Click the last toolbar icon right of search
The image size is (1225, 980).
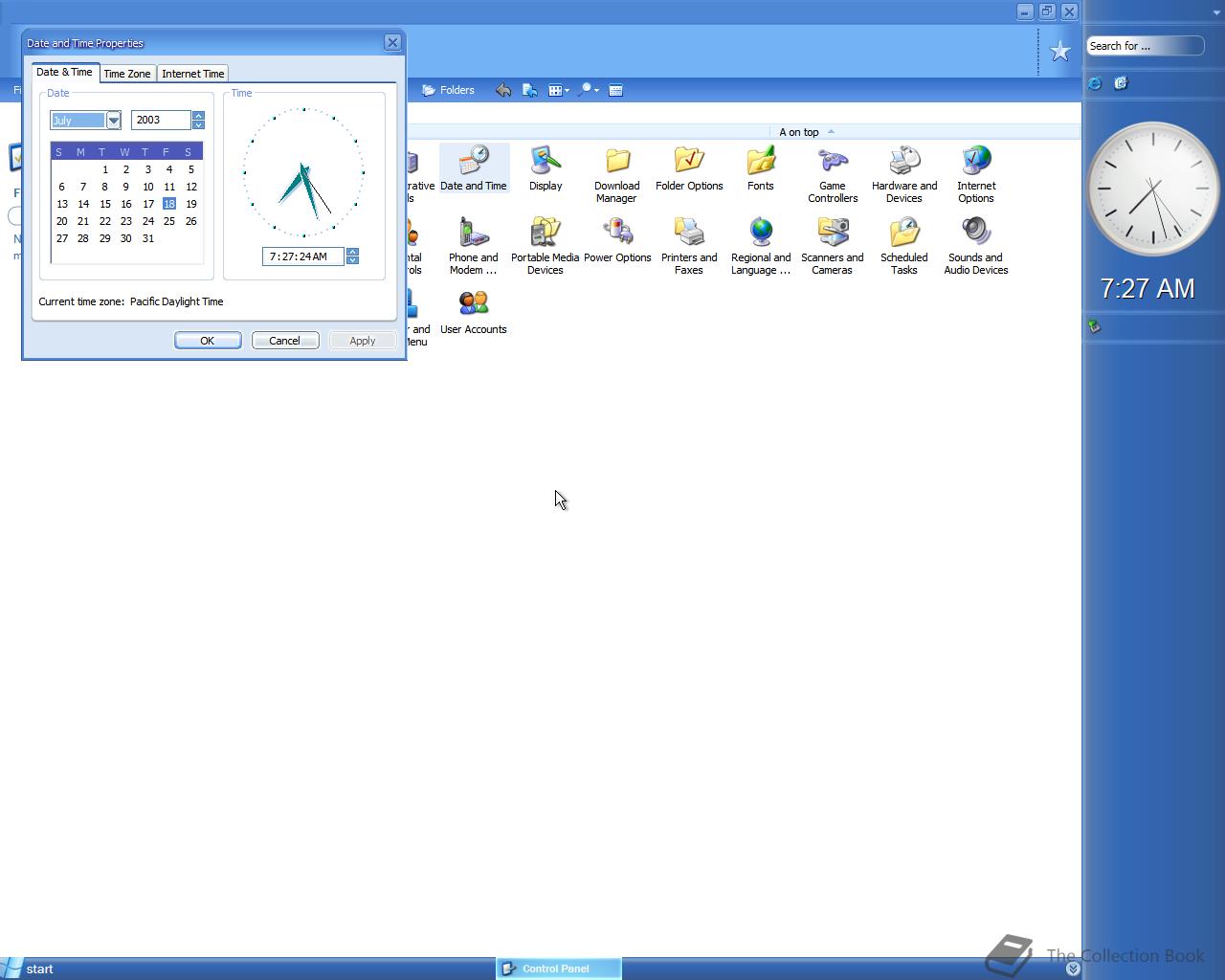616,90
